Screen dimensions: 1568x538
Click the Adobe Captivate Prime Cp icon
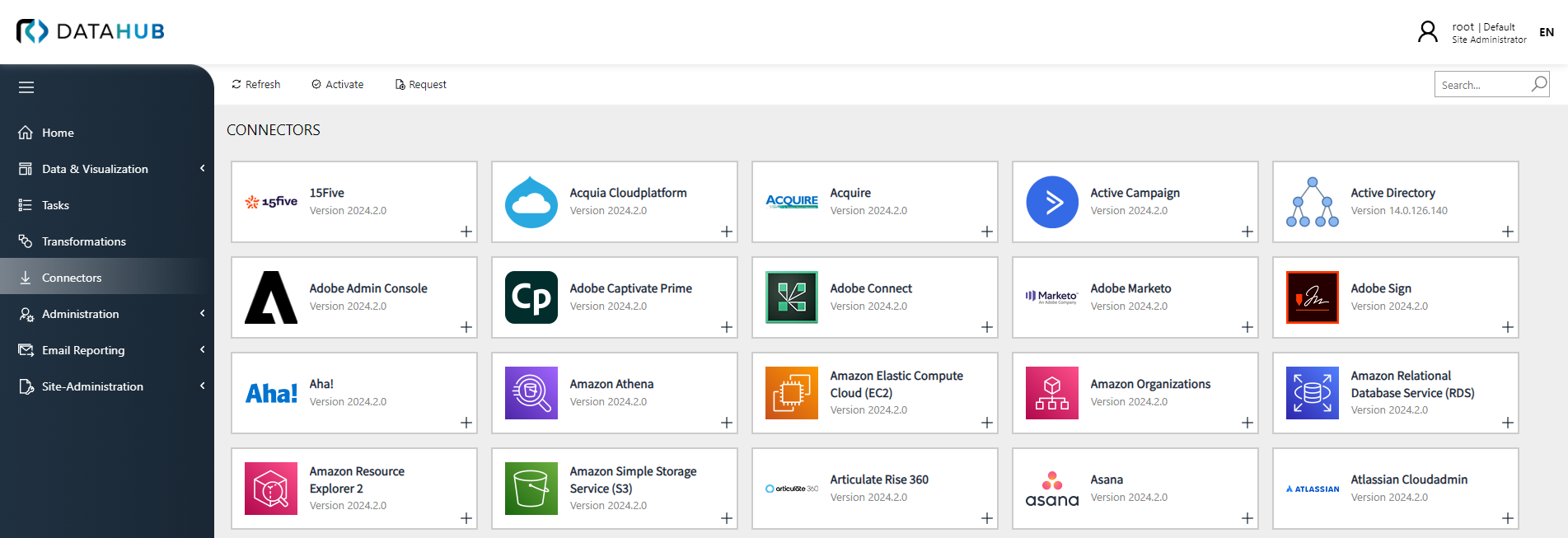(531, 297)
